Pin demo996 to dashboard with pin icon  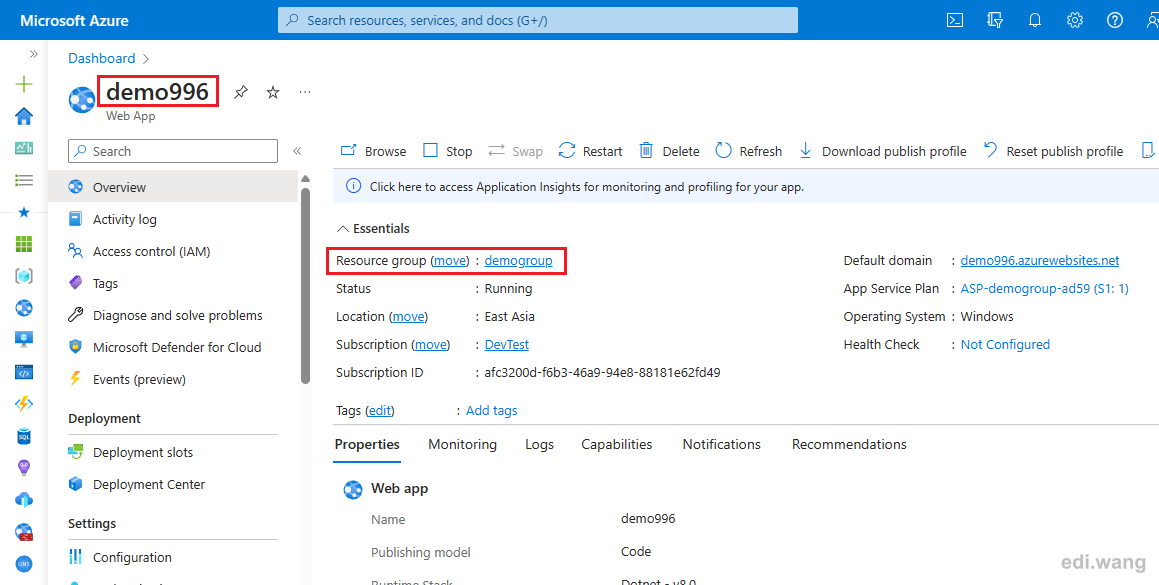point(240,92)
